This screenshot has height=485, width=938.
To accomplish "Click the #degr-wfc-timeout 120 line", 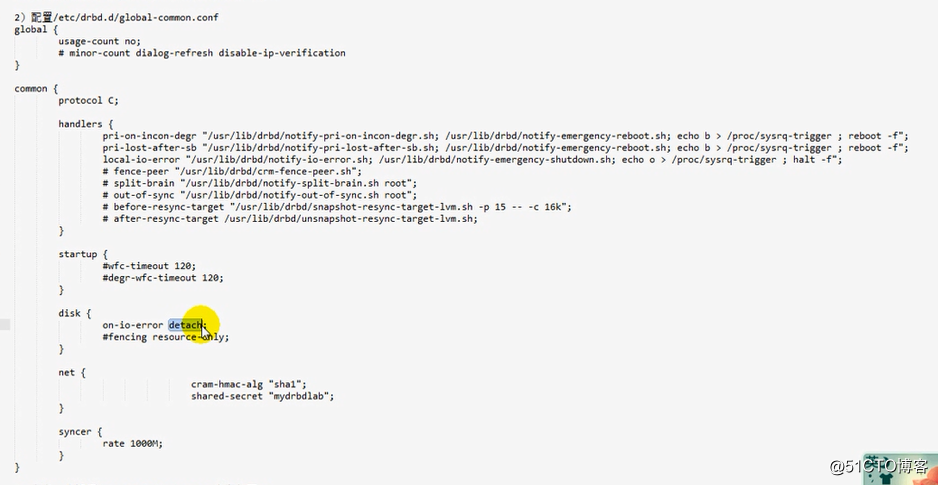I will click(163, 278).
